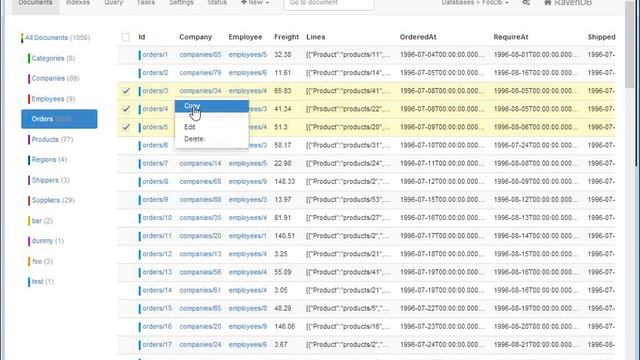This screenshot has height=360, width=640.
Task: Uncheck the orders/3 row checkbox
Action: click(x=126, y=91)
